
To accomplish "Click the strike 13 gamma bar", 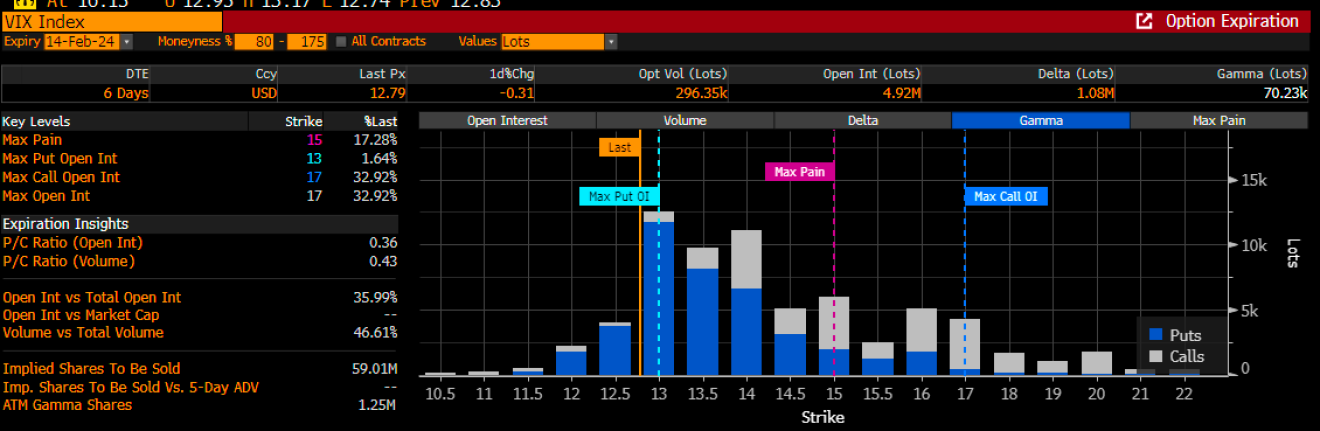I will pos(658,293).
